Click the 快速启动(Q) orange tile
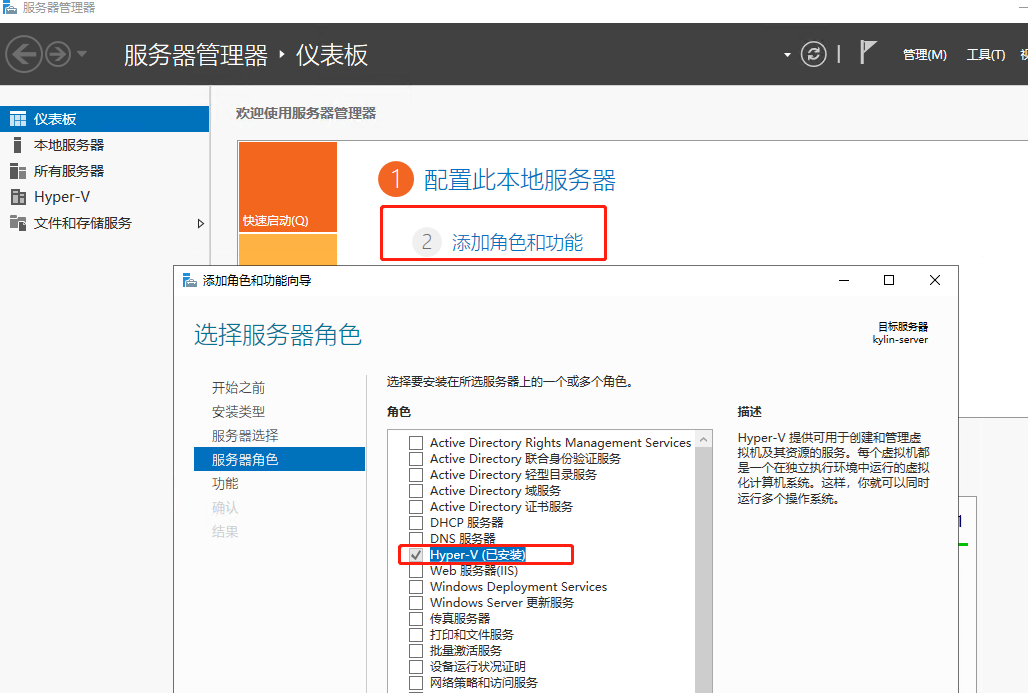This screenshot has height=693, width=1028. [x=288, y=187]
